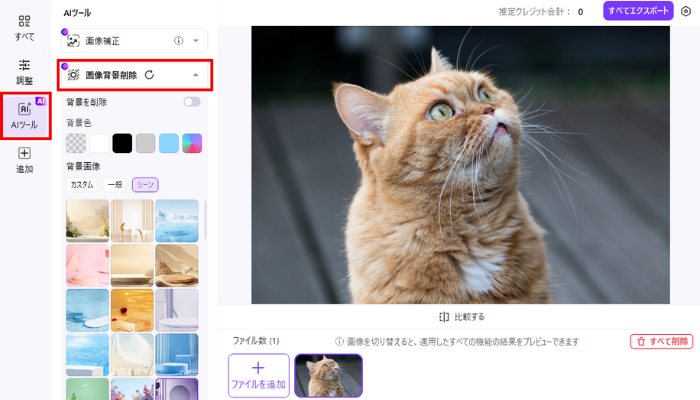
Task: Open the 追加 (Add) sidebar section
Action: pos(25,160)
